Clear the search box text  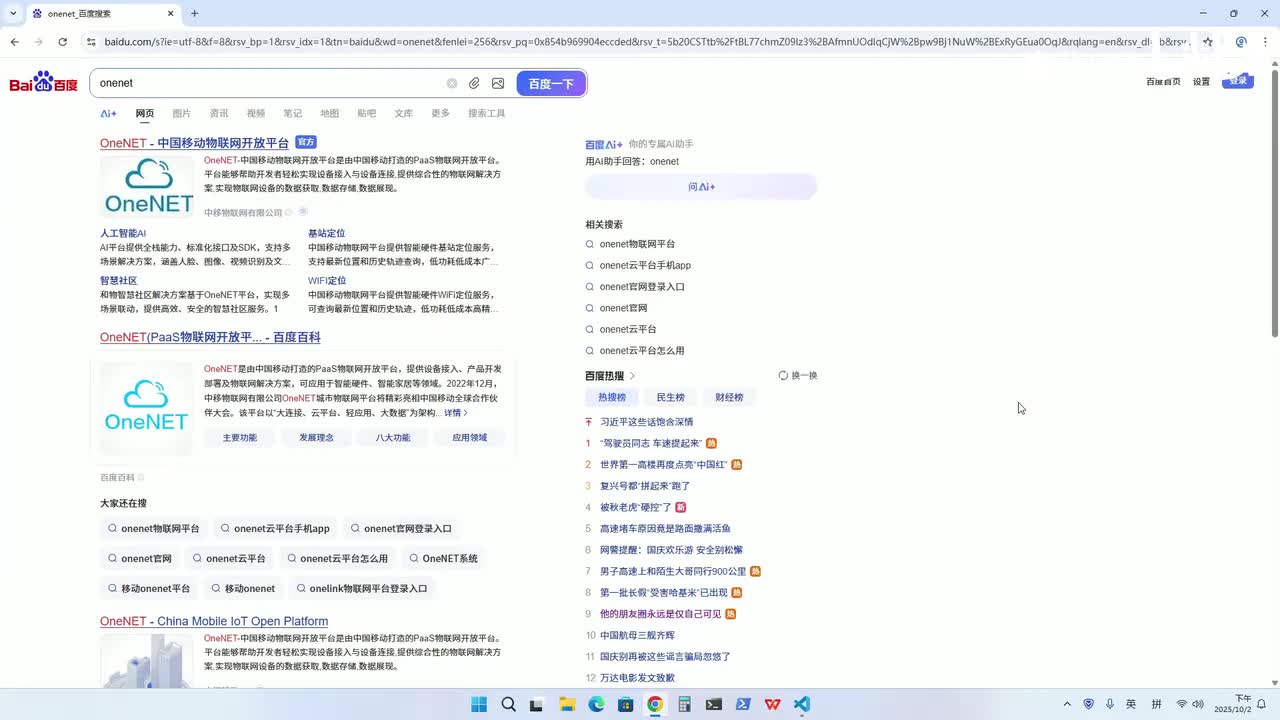tap(452, 84)
